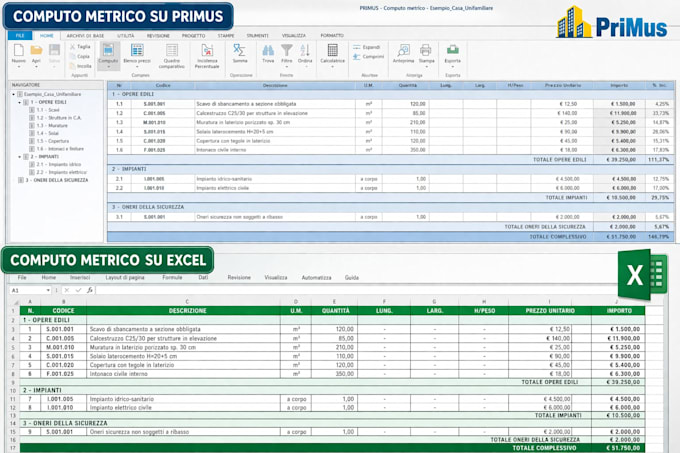Open the dropdown arrow under Stampa
This screenshot has height=453, width=680.
click(426, 67)
